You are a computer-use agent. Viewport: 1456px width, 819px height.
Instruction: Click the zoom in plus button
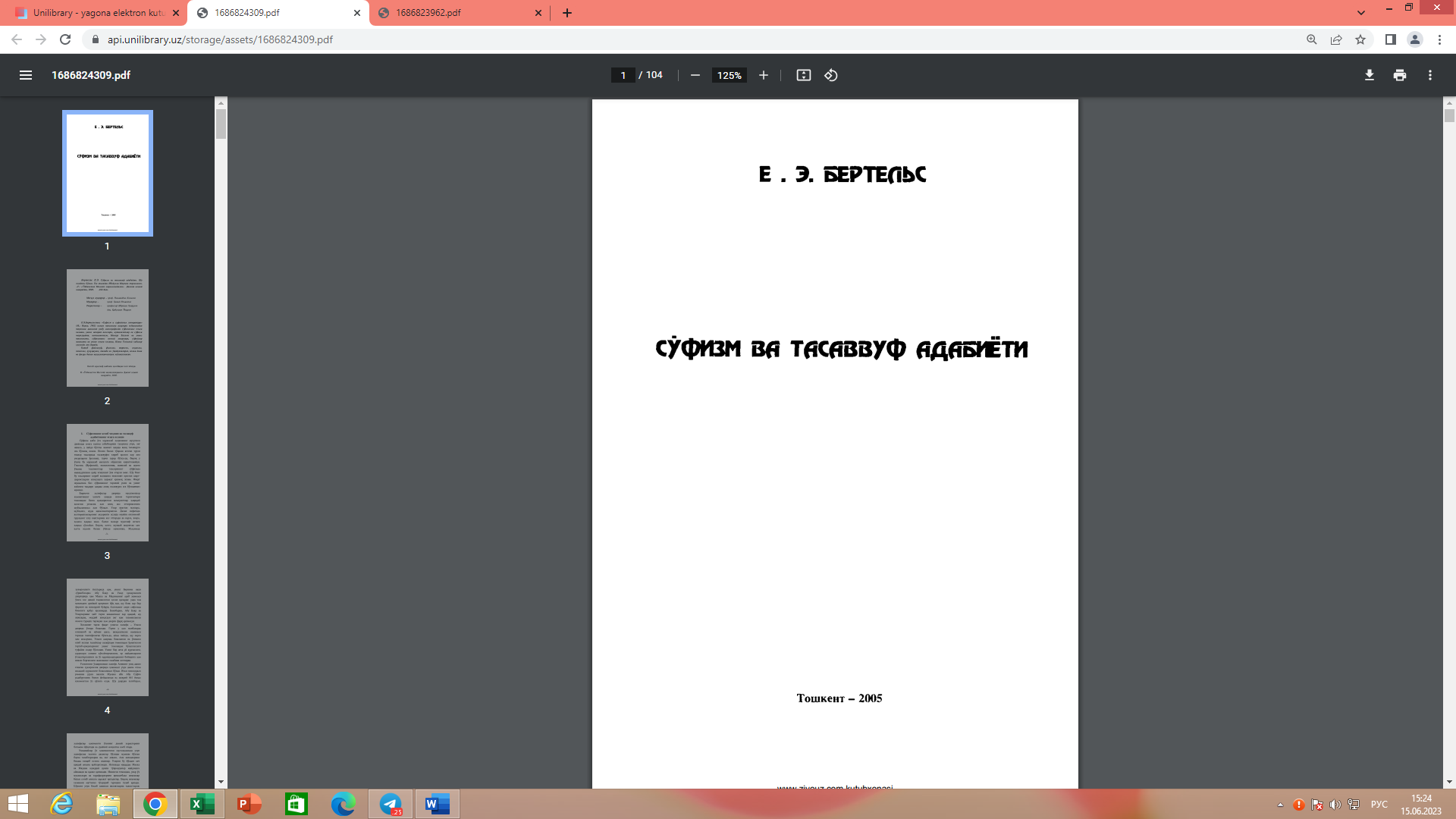(764, 75)
